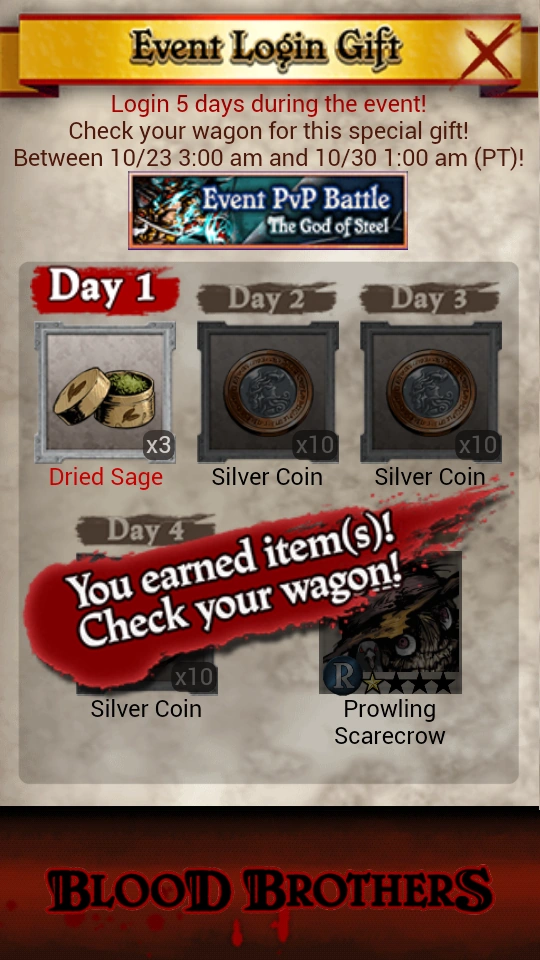This screenshot has width=540, height=960.
Task: Tap the red Day 1 label
Action: (x=105, y=288)
